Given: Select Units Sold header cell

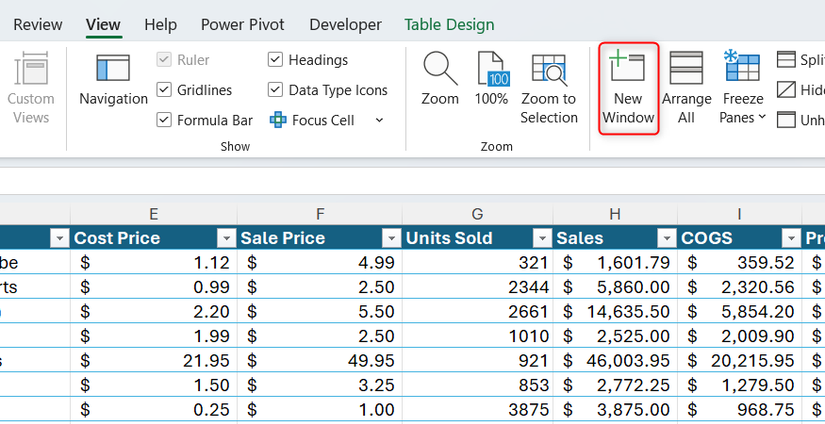Looking at the screenshot, I should [x=478, y=238].
